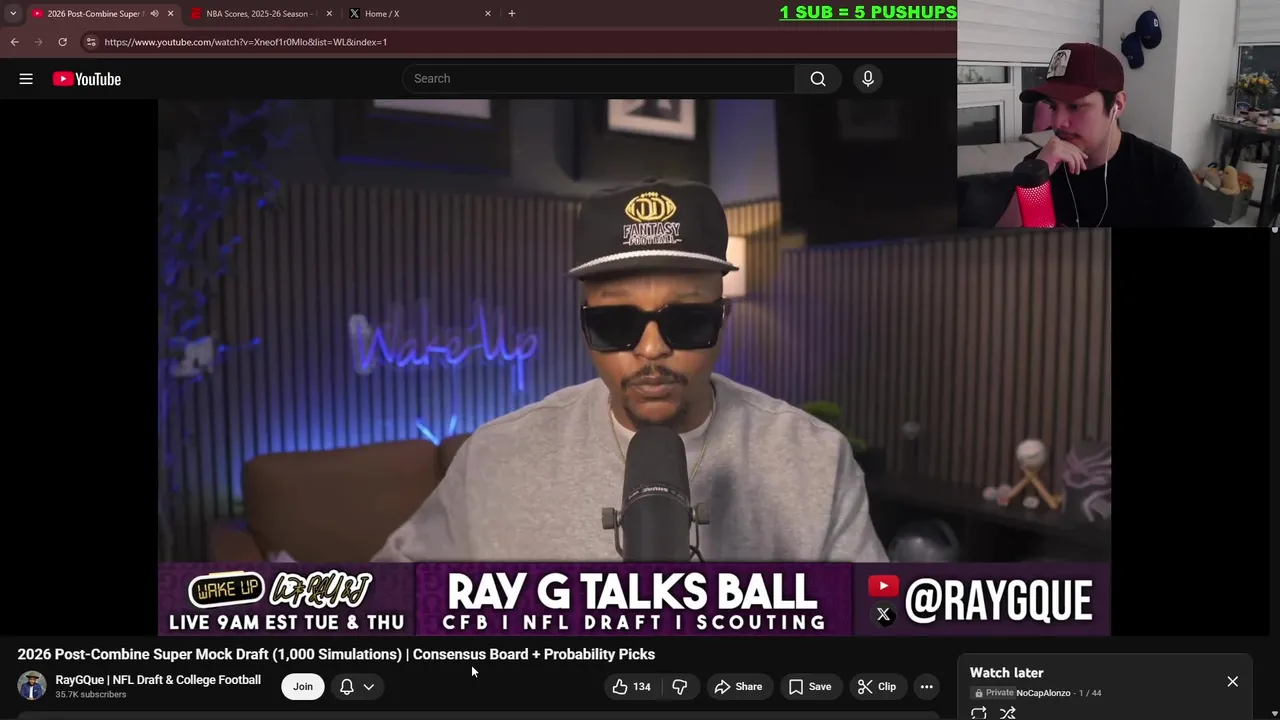
Task: Start voice search with microphone icon
Action: (x=868, y=79)
